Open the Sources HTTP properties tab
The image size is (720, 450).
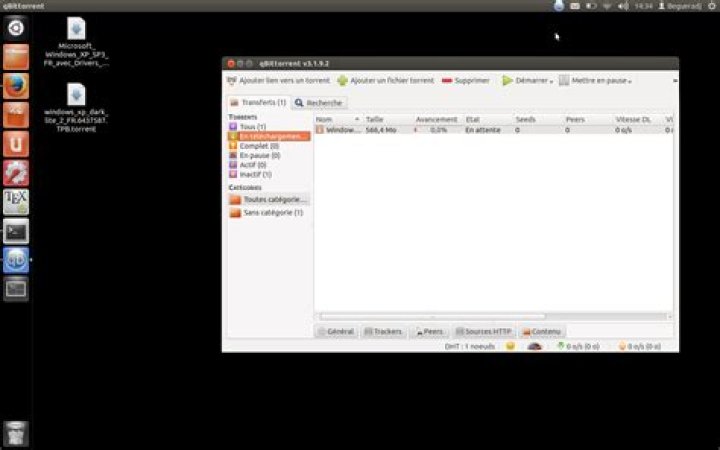tap(484, 332)
